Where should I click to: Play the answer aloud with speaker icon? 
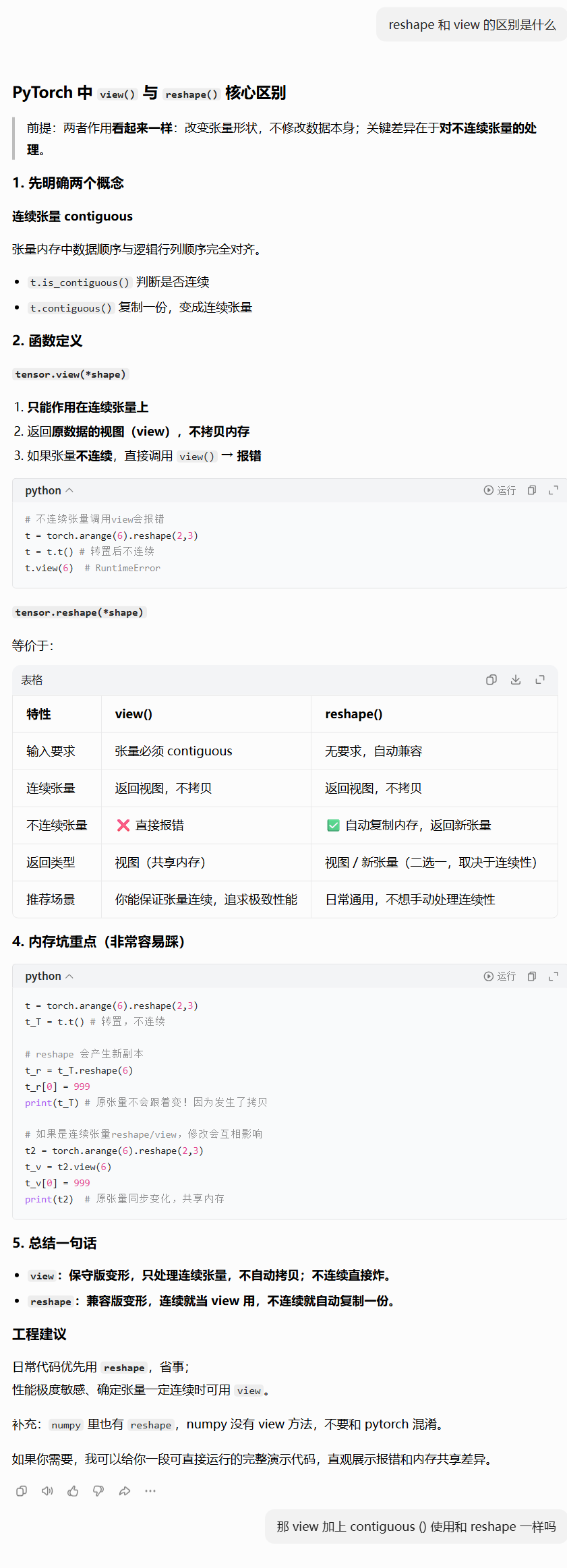[47, 1491]
